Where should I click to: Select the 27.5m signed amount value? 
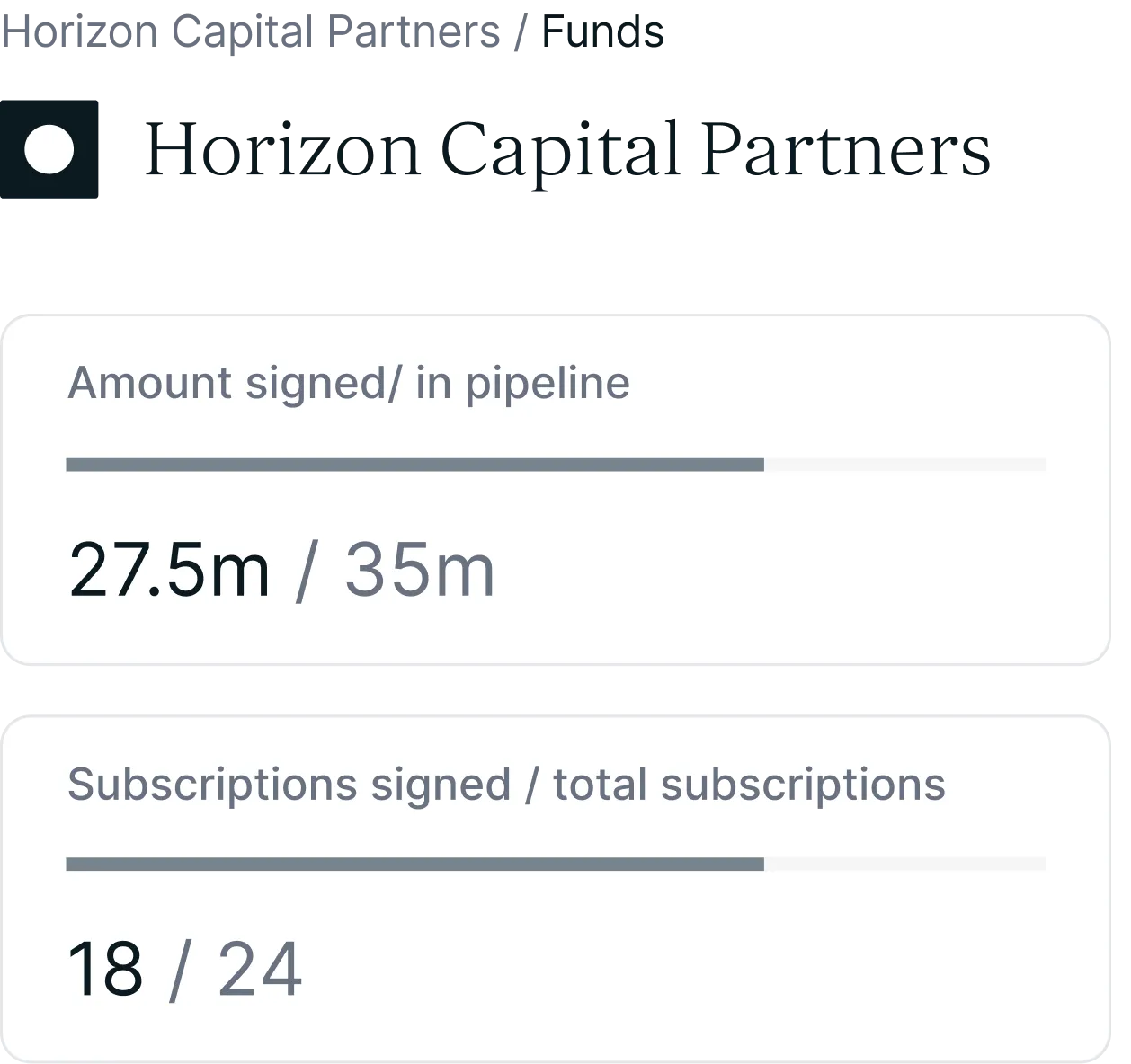(x=169, y=570)
